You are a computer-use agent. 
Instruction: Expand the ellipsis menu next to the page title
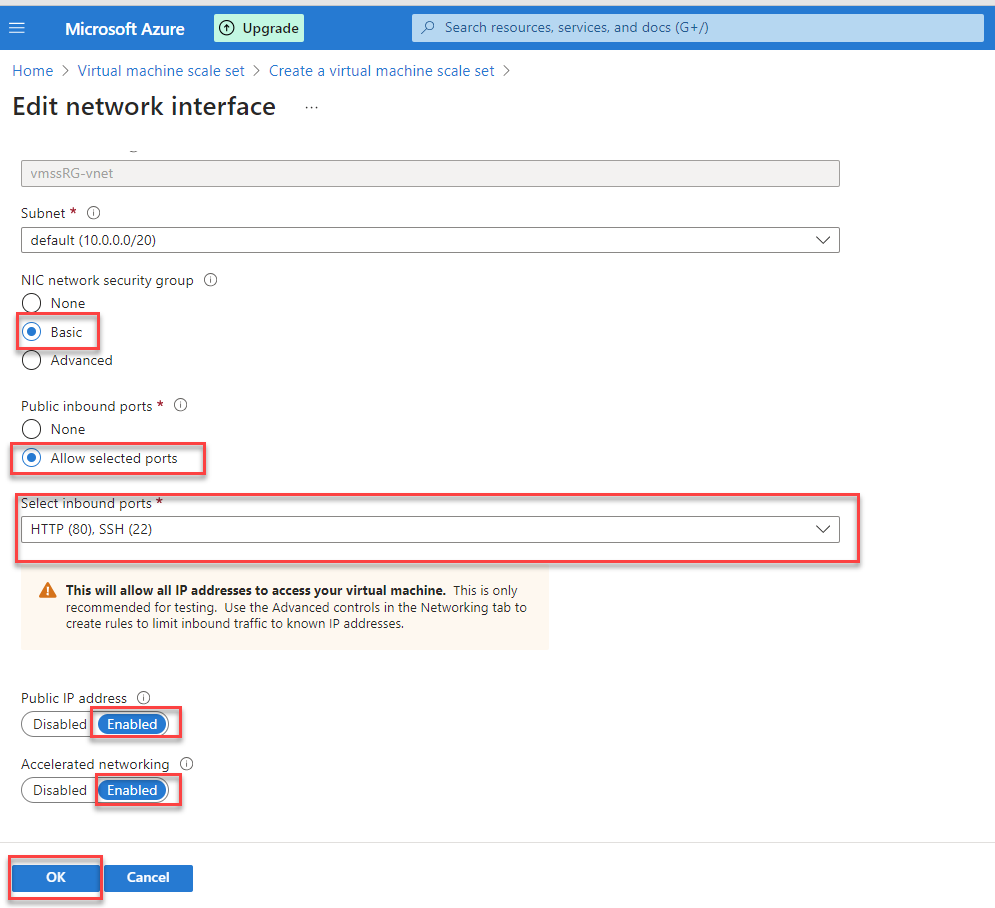(311, 106)
